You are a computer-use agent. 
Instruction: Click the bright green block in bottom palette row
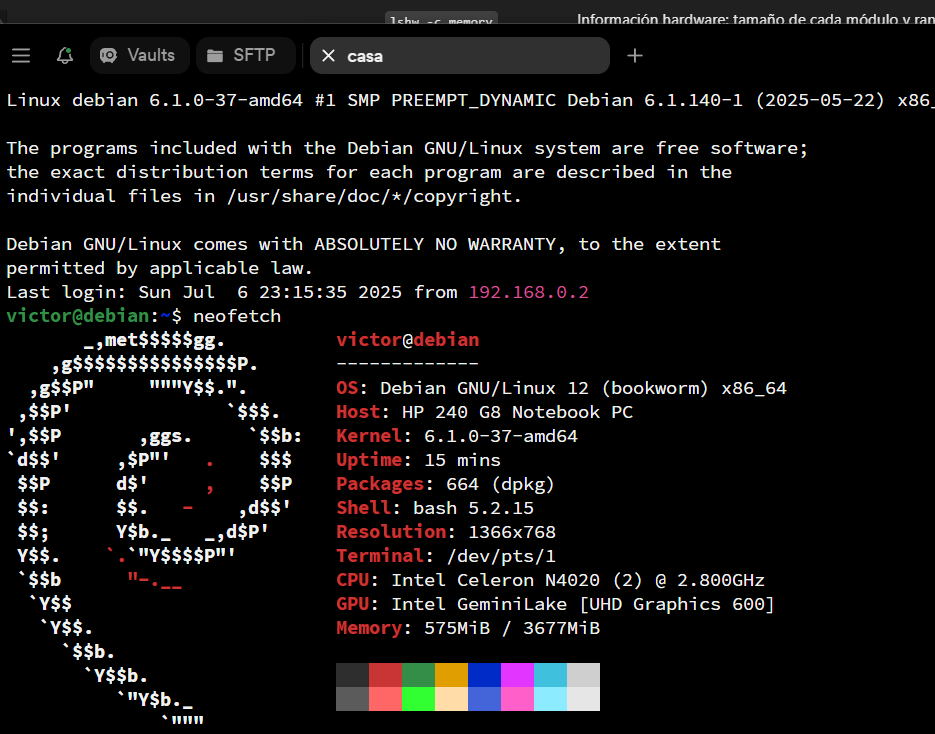coord(418,699)
